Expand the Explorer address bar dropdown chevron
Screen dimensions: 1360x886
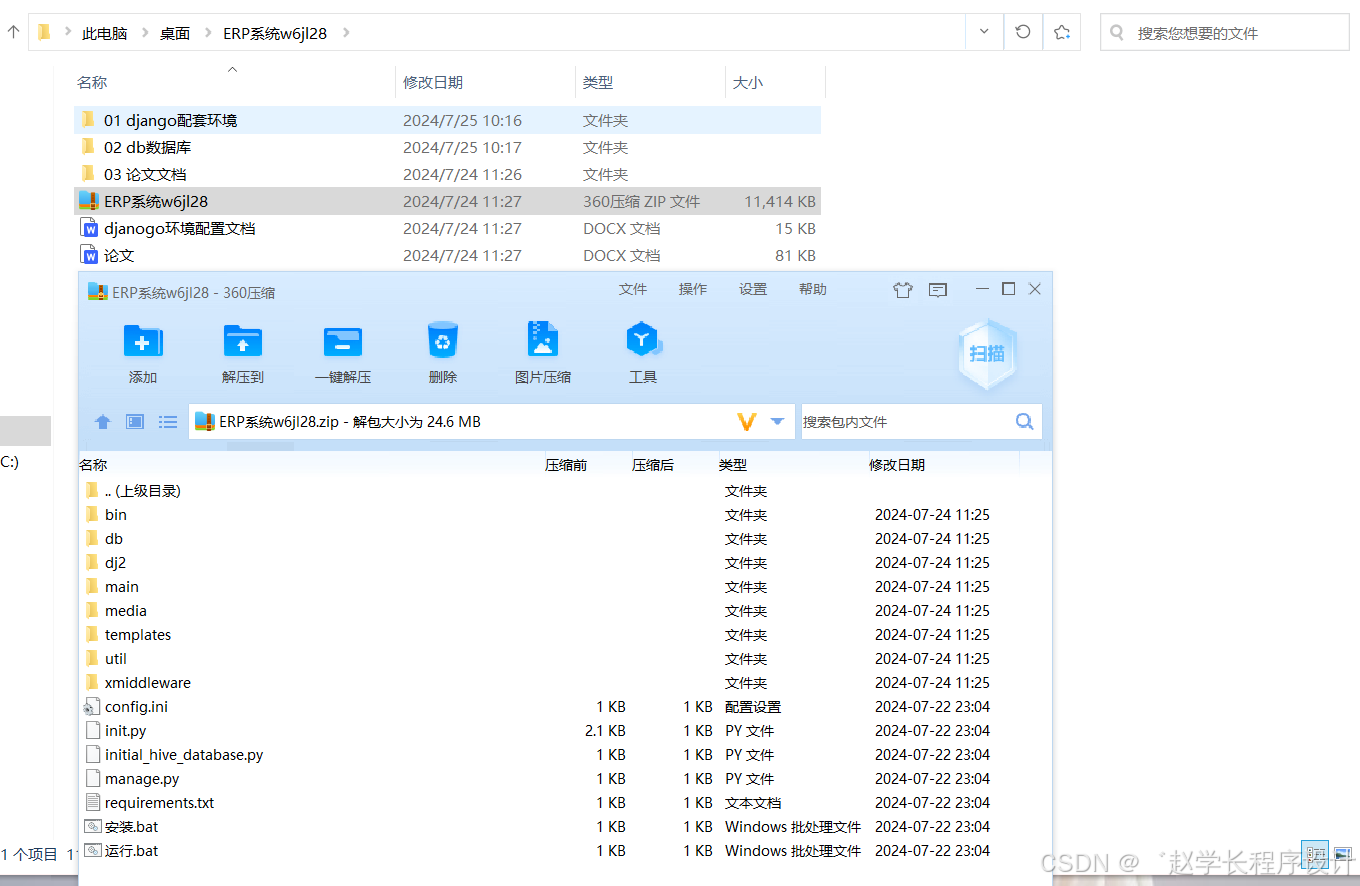tap(983, 31)
